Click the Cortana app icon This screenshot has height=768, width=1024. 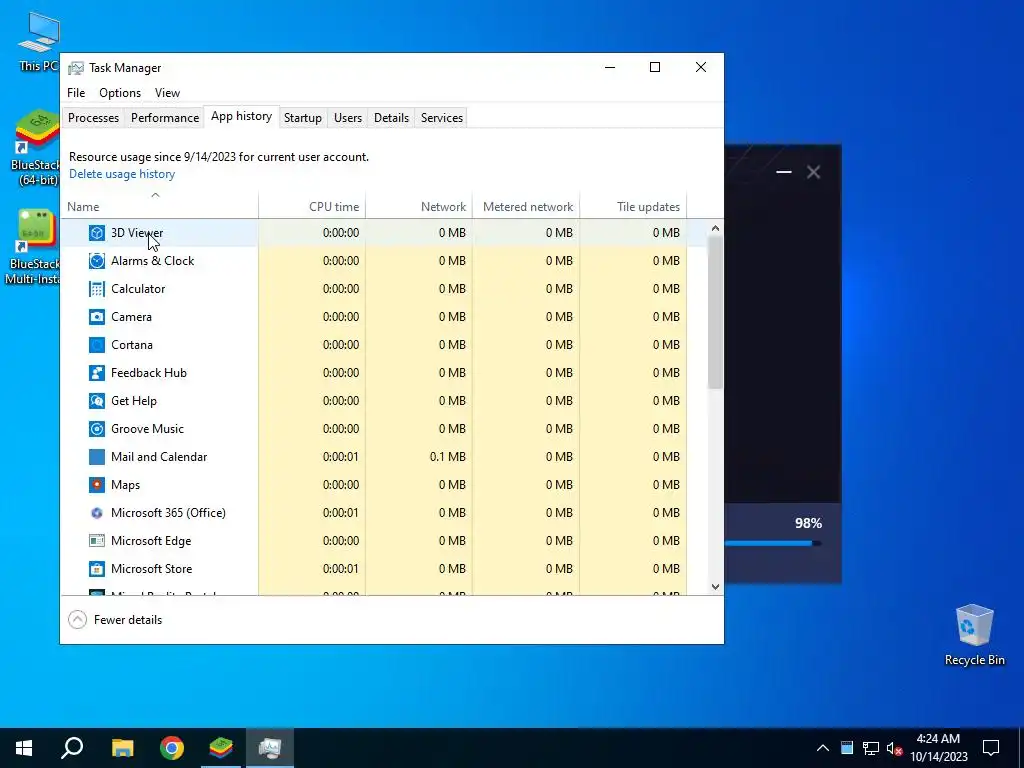[x=97, y=345]
